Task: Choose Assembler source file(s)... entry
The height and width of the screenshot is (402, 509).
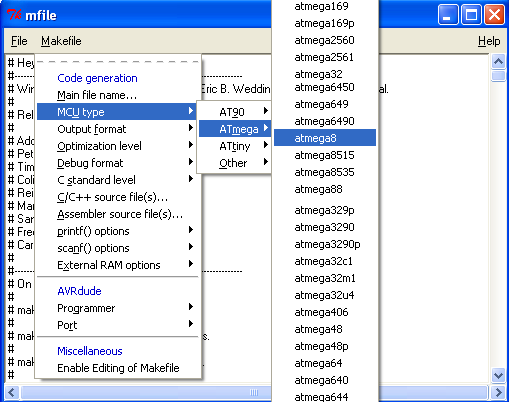Action: point(118,214)
